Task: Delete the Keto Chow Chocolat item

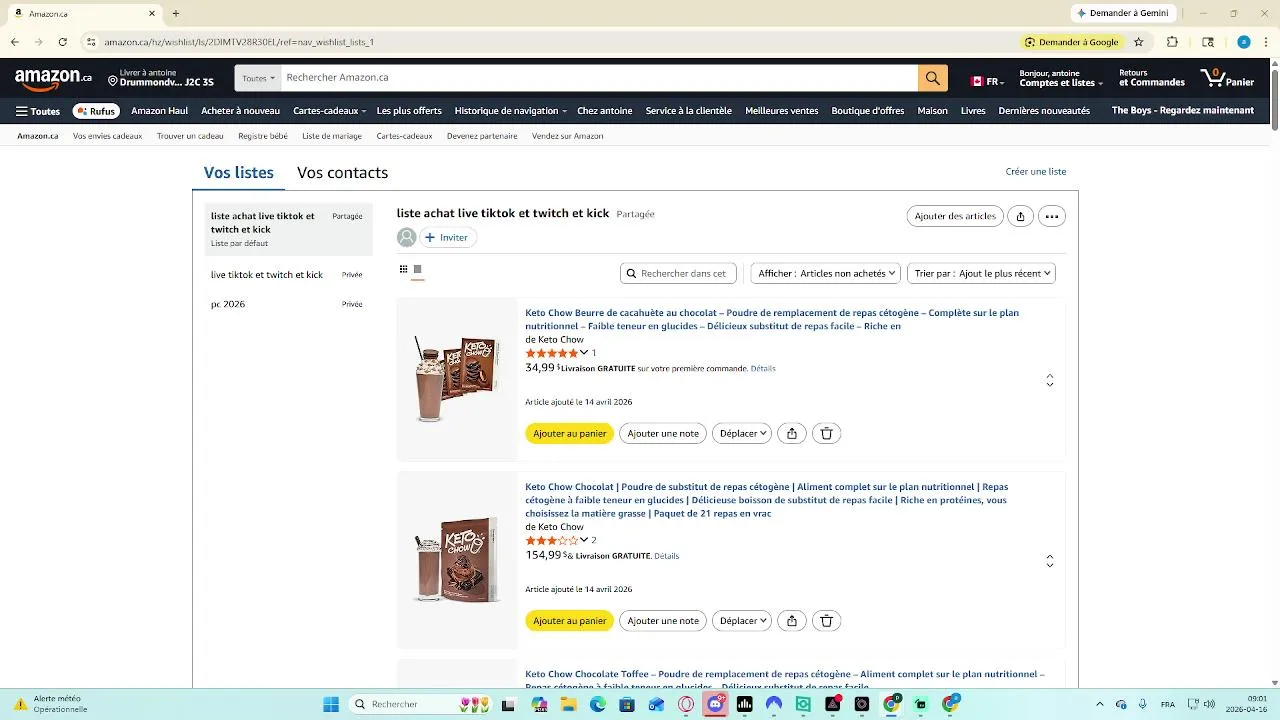Action: (826, 621)
